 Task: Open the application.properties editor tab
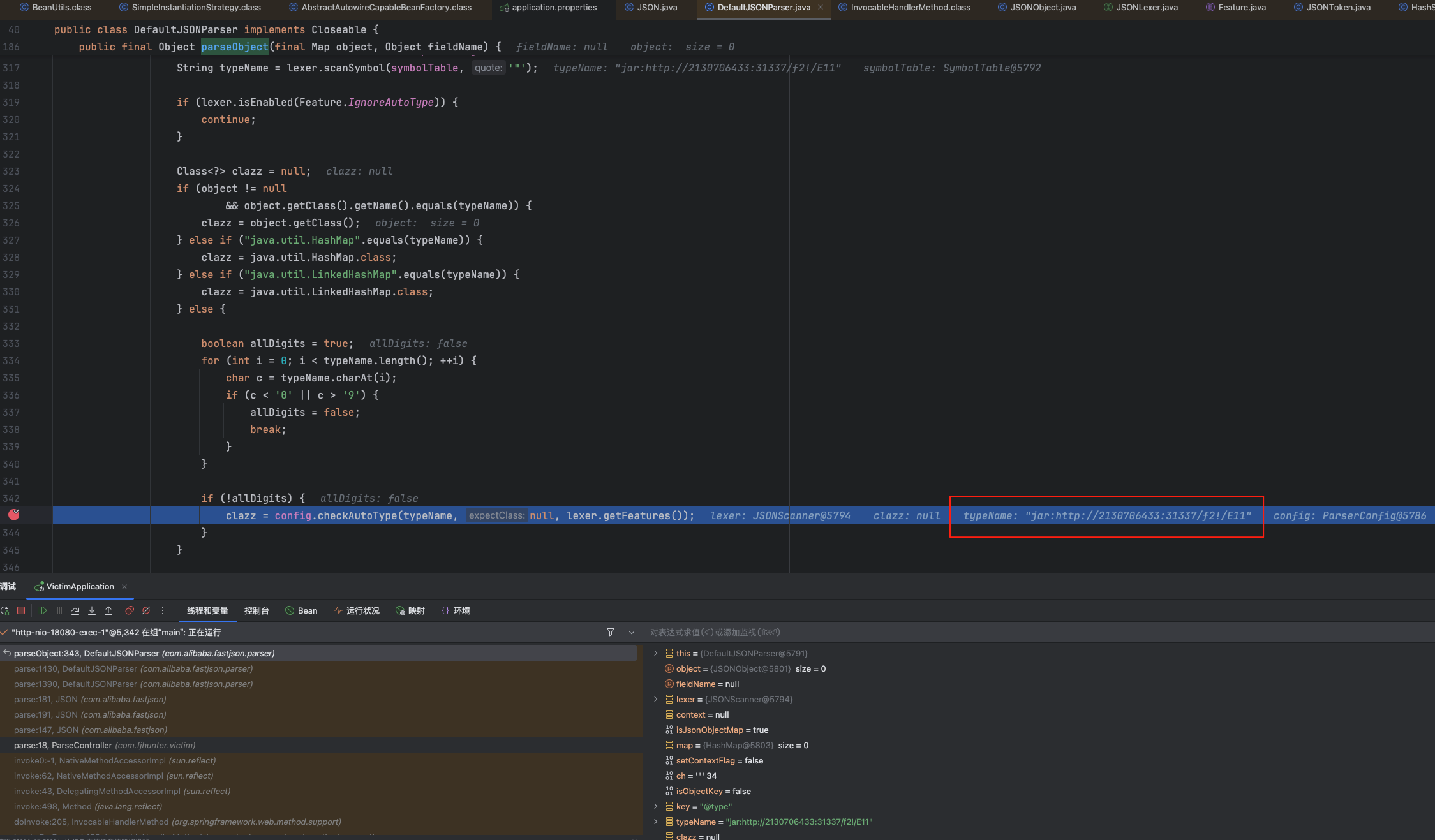pos(548,7)
